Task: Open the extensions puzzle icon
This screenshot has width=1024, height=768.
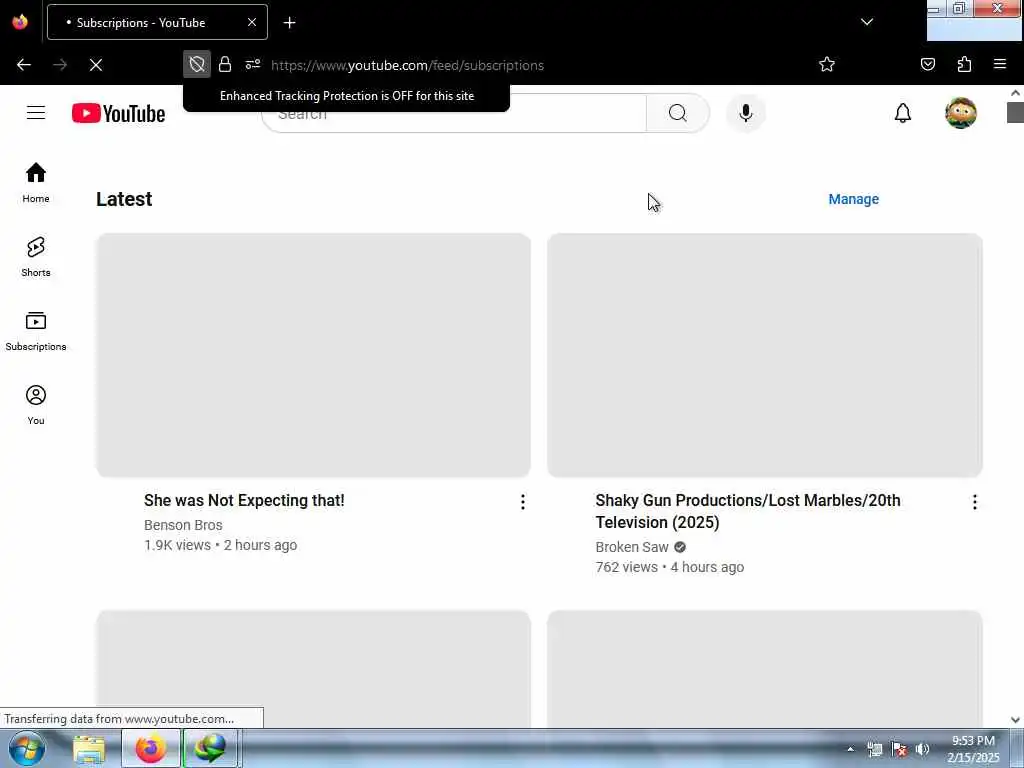Action: pos(964,64)
